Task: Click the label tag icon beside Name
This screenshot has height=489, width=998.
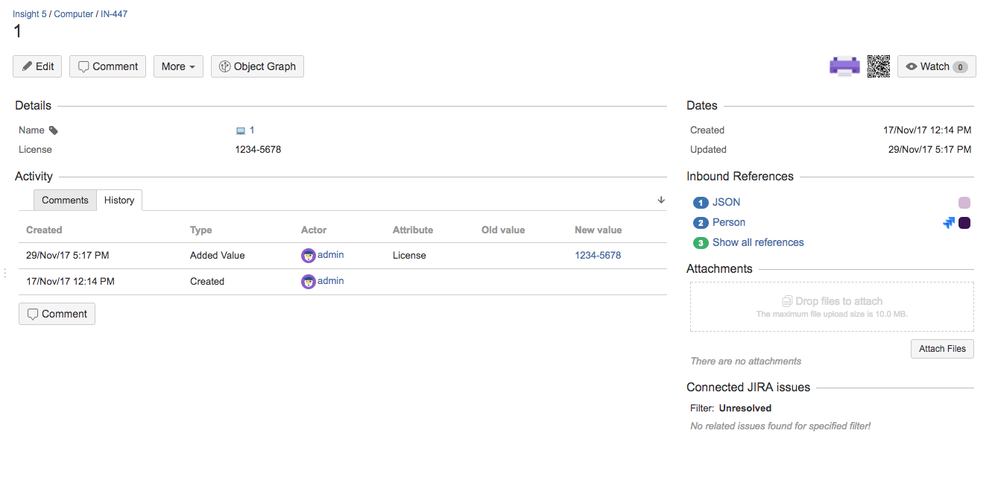Action: click(x=54, y=131)
